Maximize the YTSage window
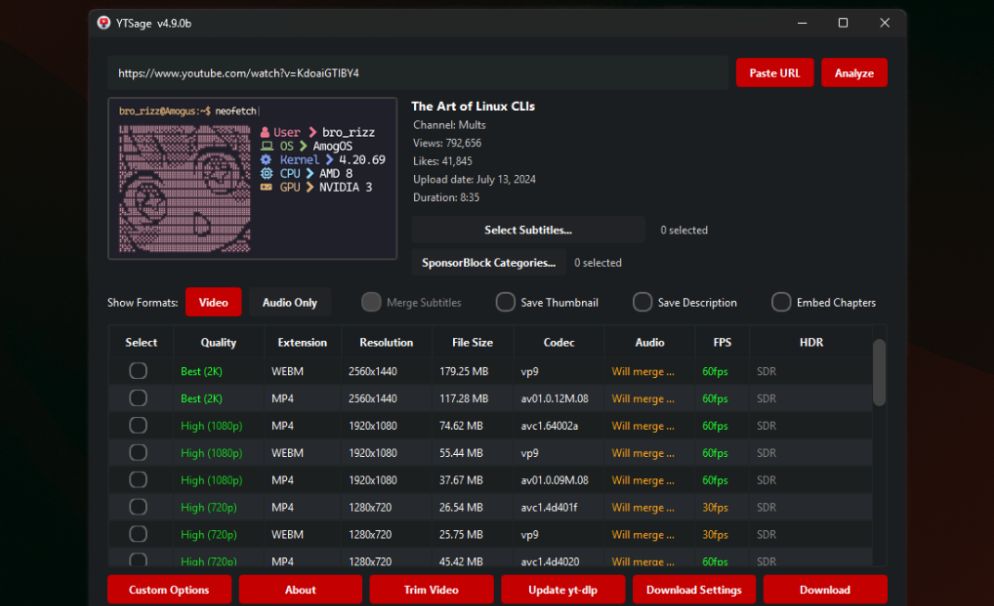The image size is (994, 606). pos(843,23)
